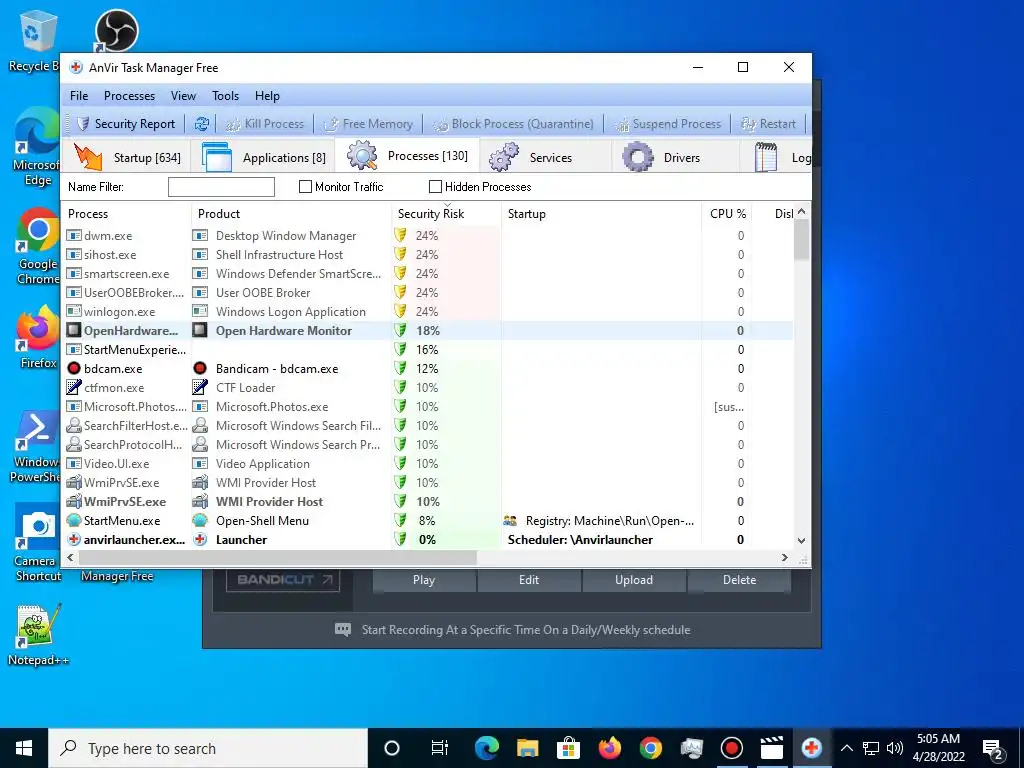Click the process list scroll up arrow
The image size is (1024, 768).
801,212
